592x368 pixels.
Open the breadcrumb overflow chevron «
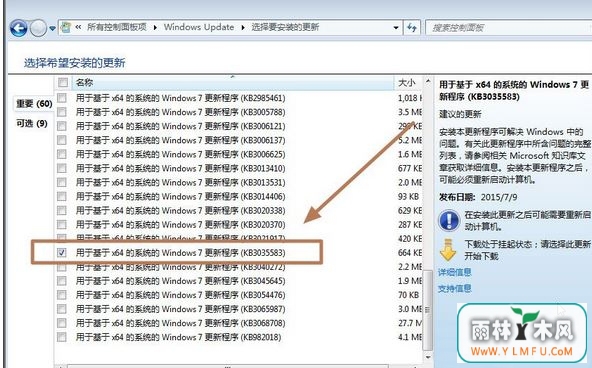tap(78, 27)
